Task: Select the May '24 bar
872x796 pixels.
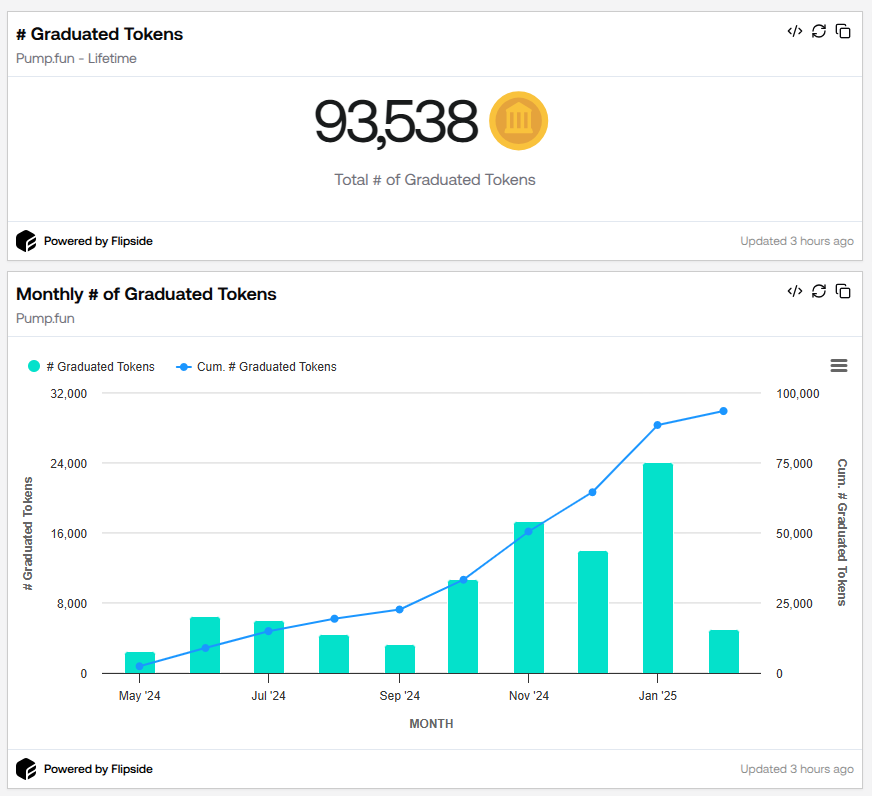Action: click(x=140, y=663)
